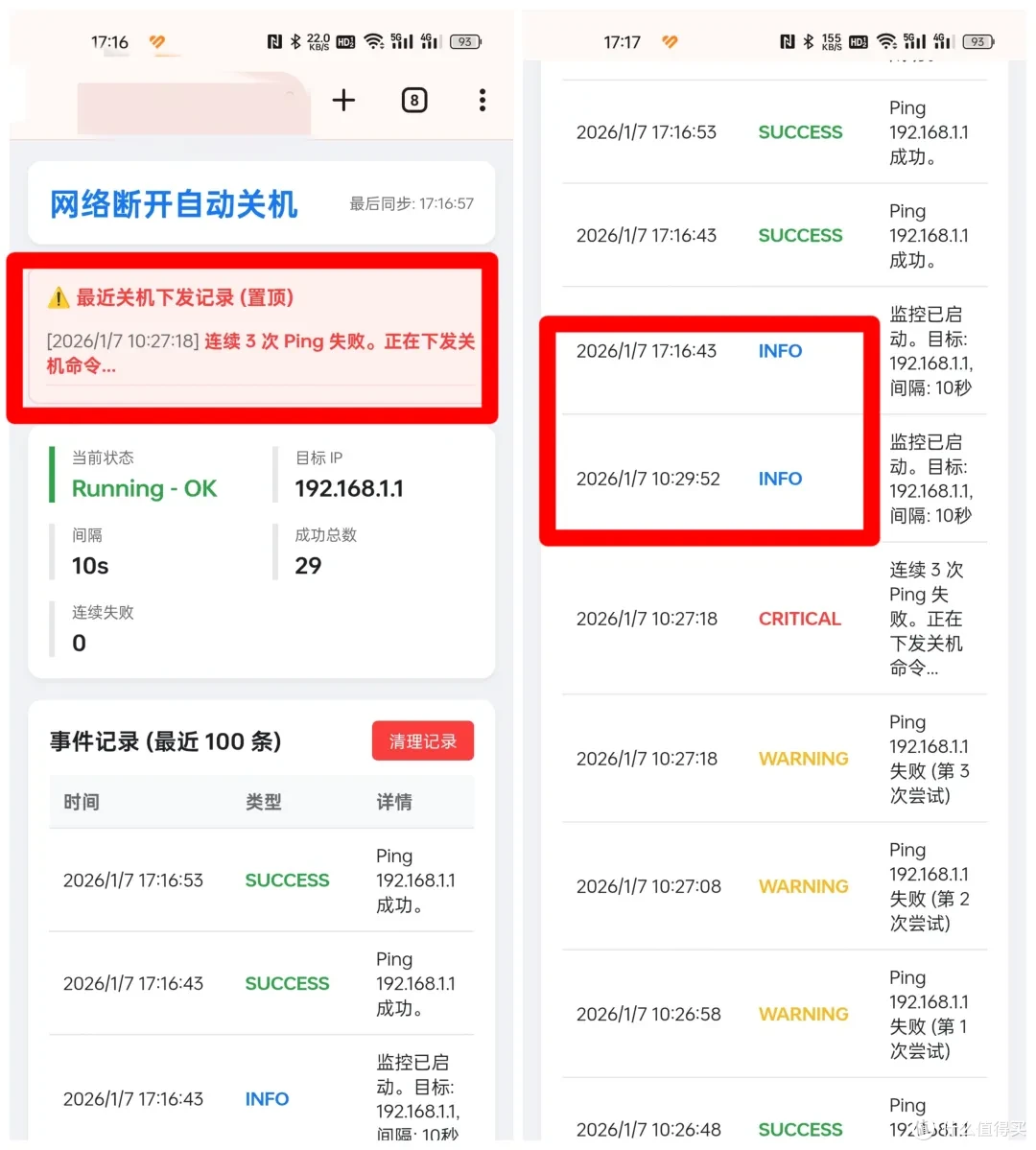The image size is (1036, 1150).
Task: Open the browser three-dot overflow menu
Action: coord(483,100)
